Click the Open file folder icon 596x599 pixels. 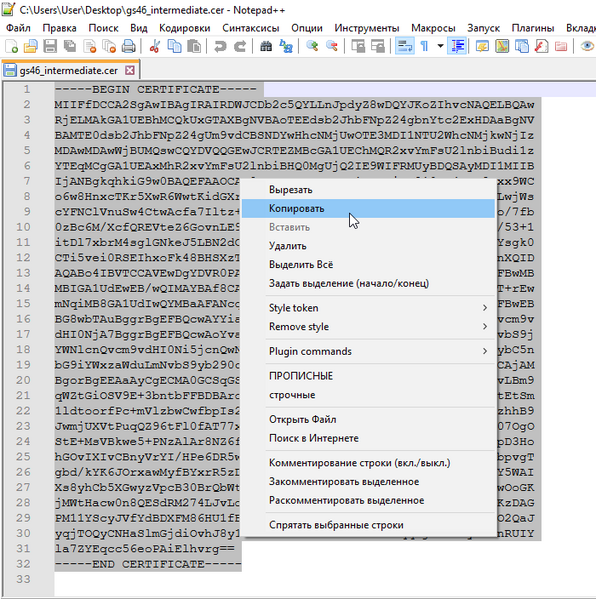[31, 47]
